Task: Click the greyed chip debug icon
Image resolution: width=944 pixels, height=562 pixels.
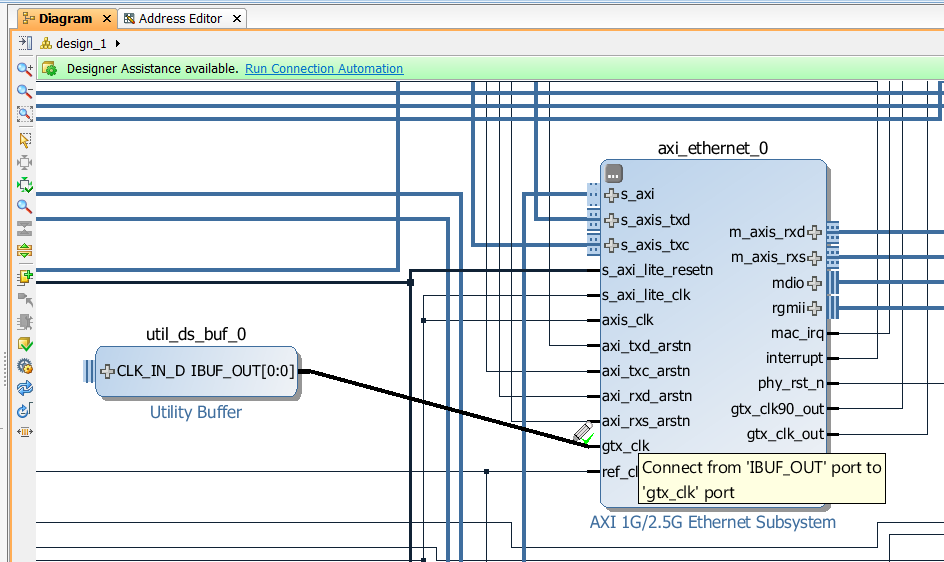Action: (x=25, y=322)
